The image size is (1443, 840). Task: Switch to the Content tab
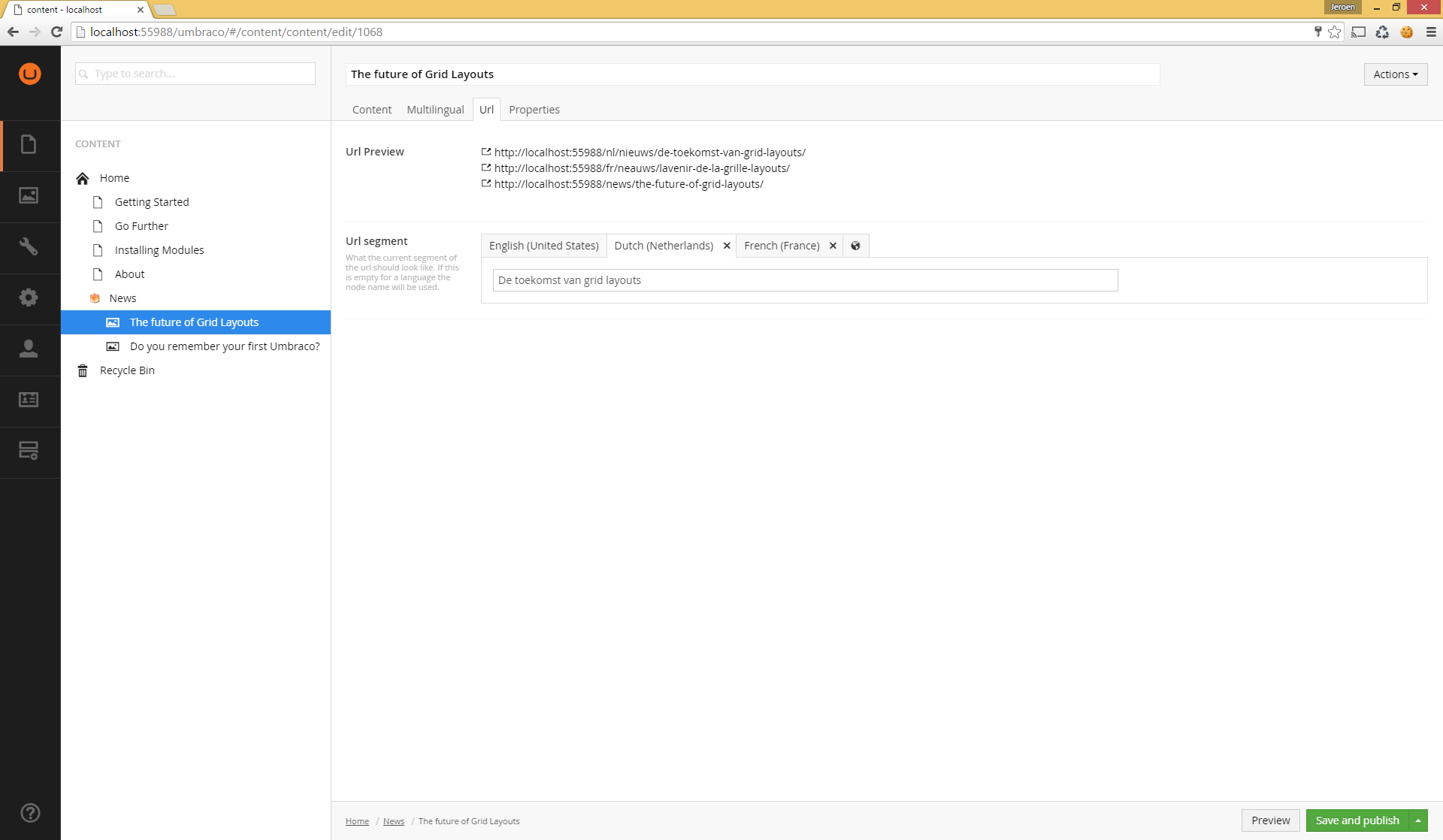coord(372,110)
